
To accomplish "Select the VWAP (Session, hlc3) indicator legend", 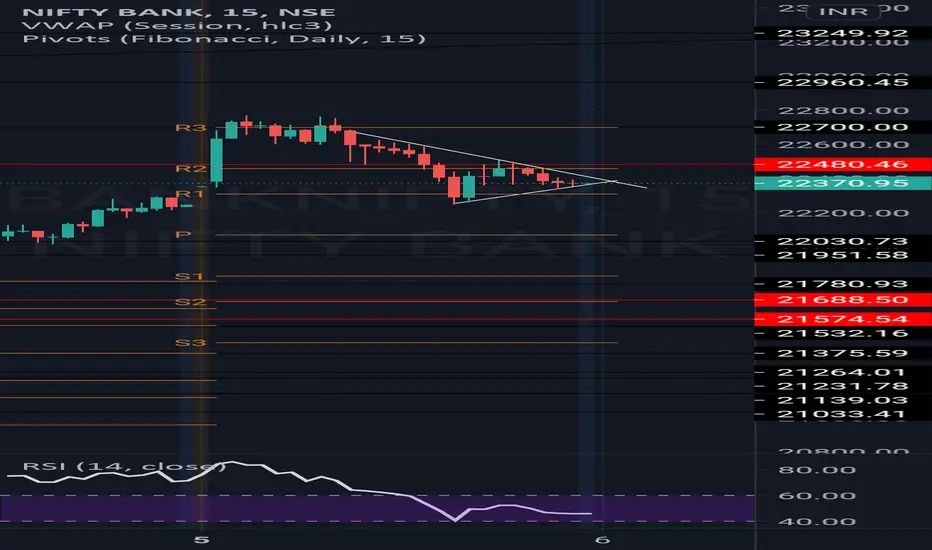I will click(177, 26).
